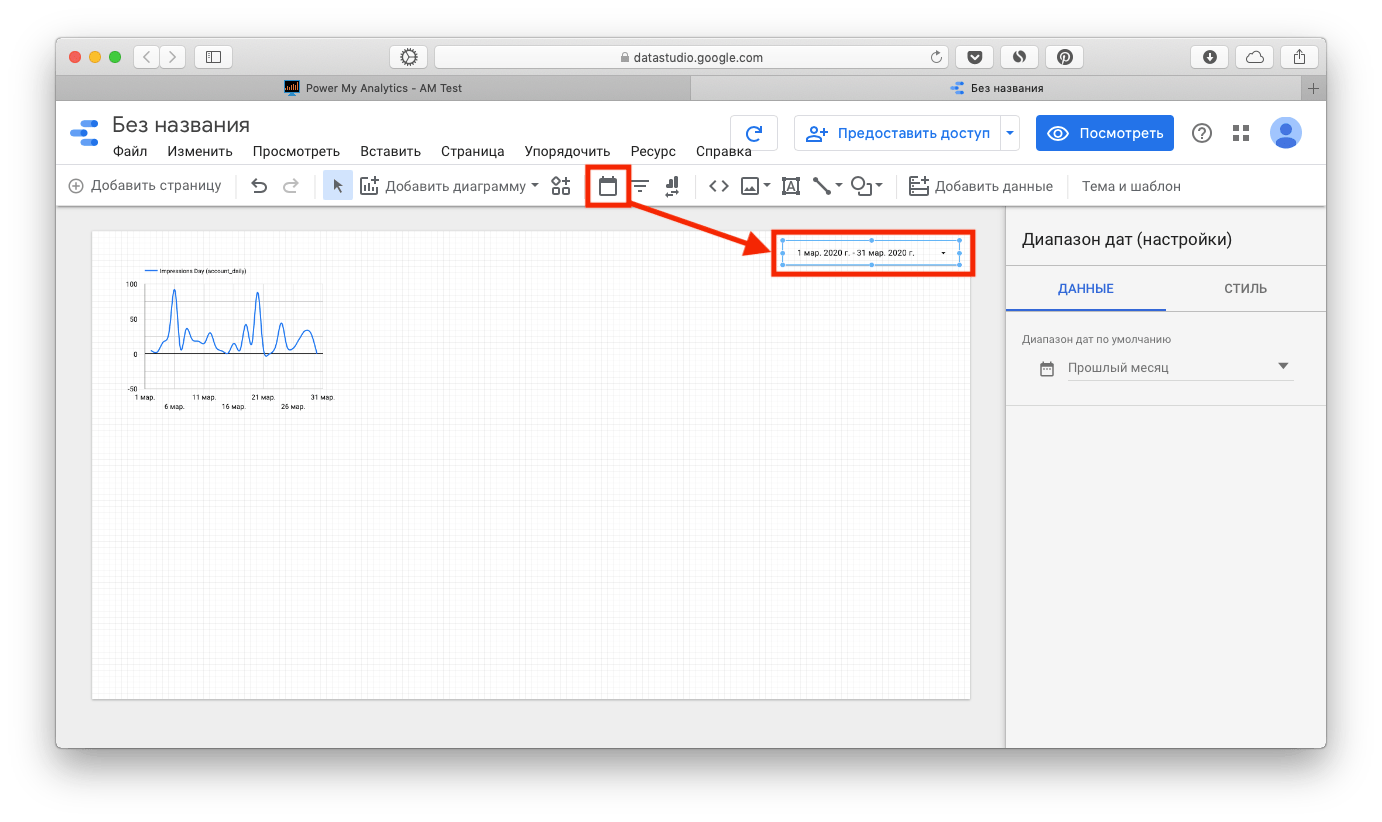
Task: Expand the shape tool dropdown arrow
Action: point(879,186)
